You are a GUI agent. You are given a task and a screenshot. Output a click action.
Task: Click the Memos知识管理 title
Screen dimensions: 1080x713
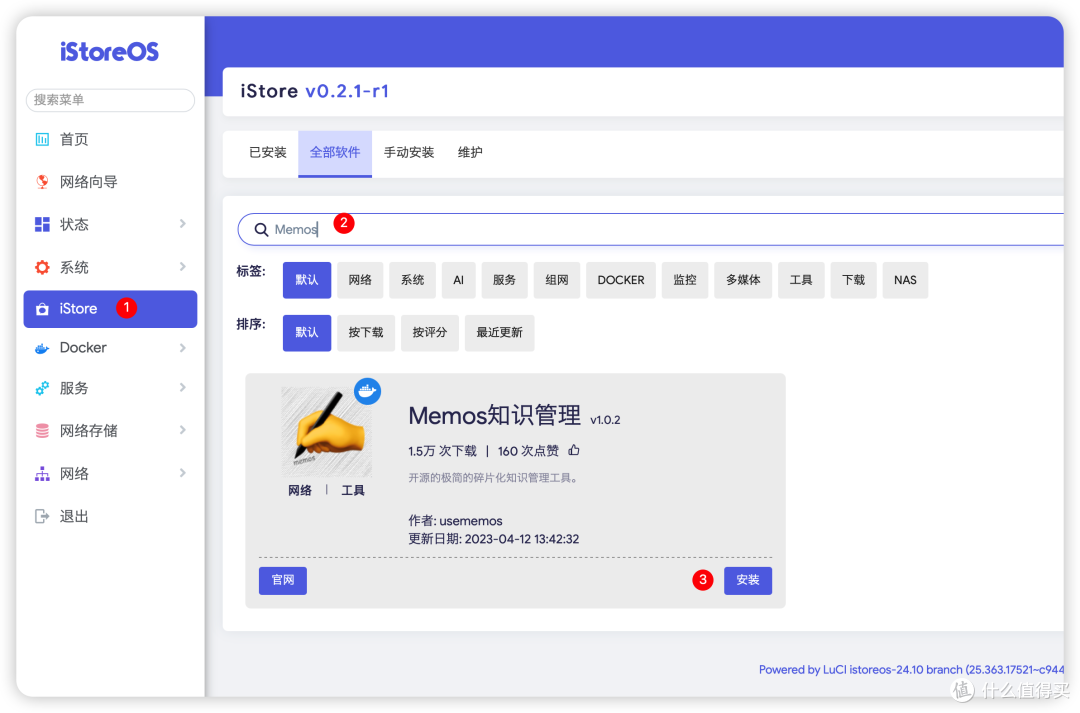(x=495, y=416)
